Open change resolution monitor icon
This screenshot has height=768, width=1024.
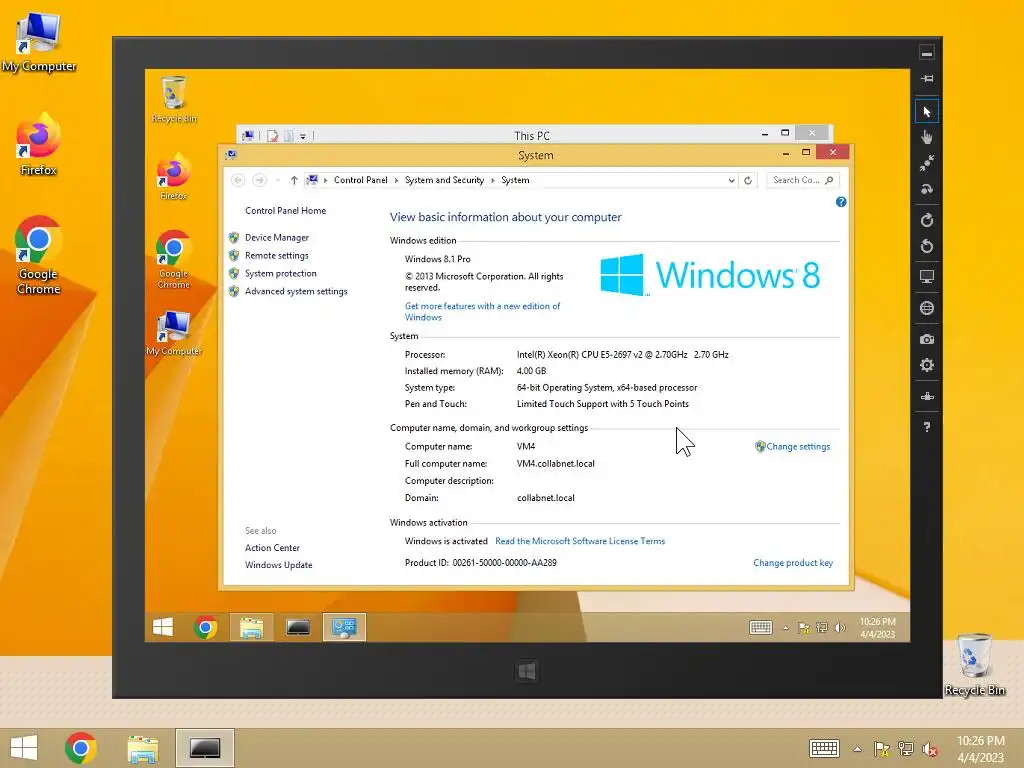[x=927, y=277]
